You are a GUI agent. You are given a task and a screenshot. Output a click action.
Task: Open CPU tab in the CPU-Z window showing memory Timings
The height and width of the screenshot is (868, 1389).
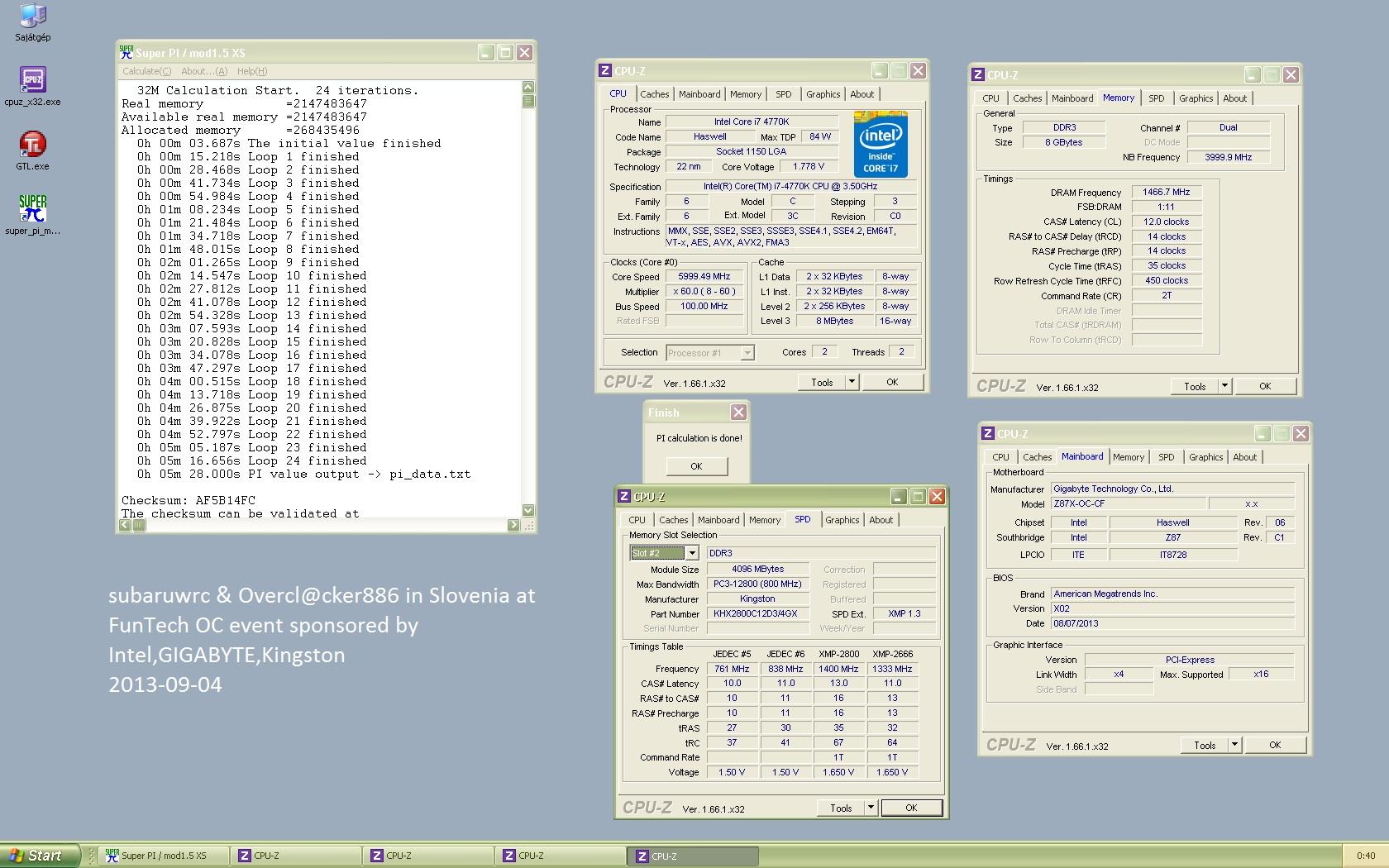(x=991, y=98)
